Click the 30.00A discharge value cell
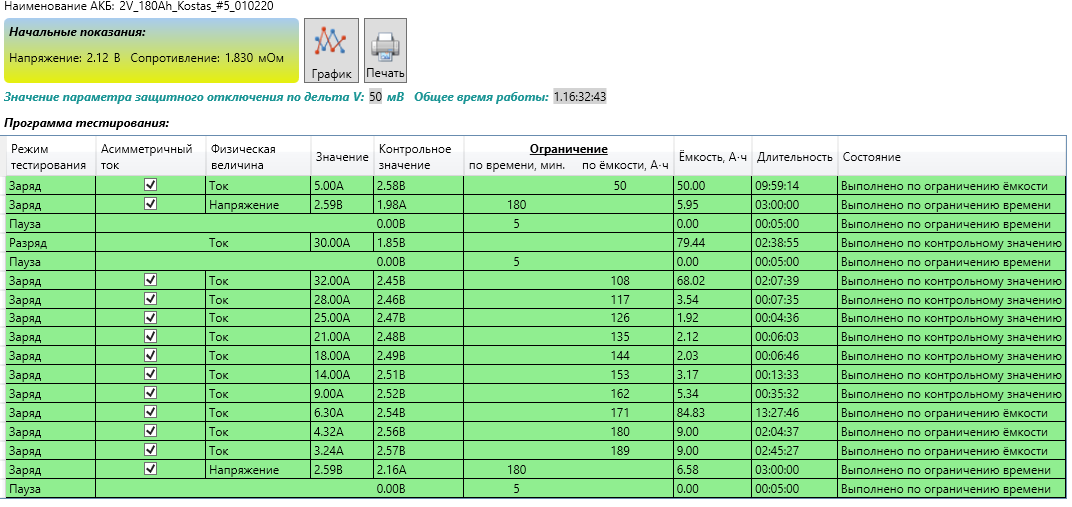The width and height of the screenshot is (1072, 507). coord(342,243)
